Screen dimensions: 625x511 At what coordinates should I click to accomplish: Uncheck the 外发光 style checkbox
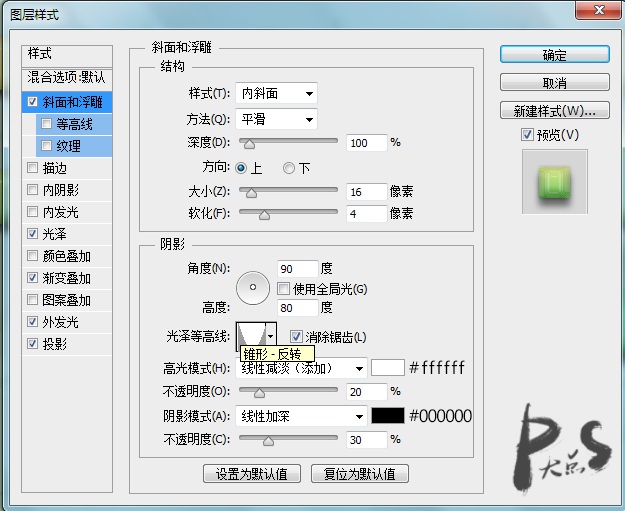point(32,321)
